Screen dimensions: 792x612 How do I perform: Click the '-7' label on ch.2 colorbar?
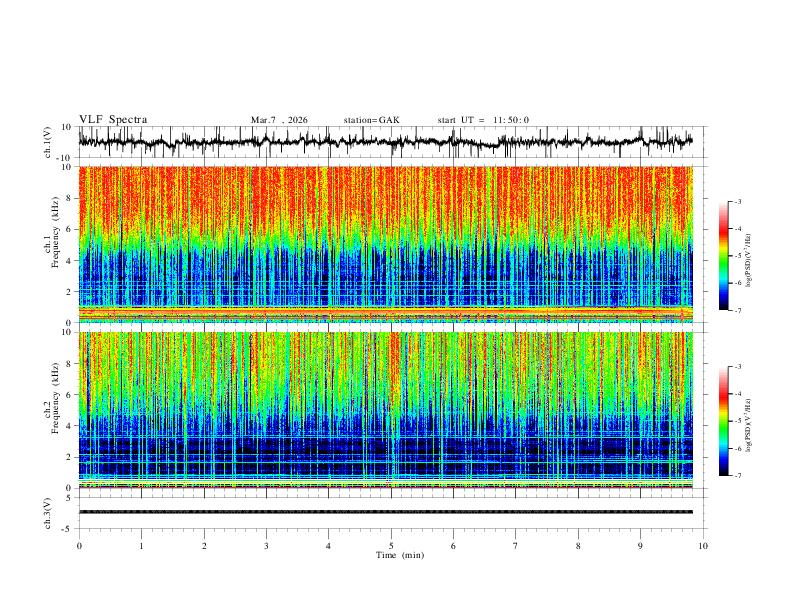[x=738, y=476]
